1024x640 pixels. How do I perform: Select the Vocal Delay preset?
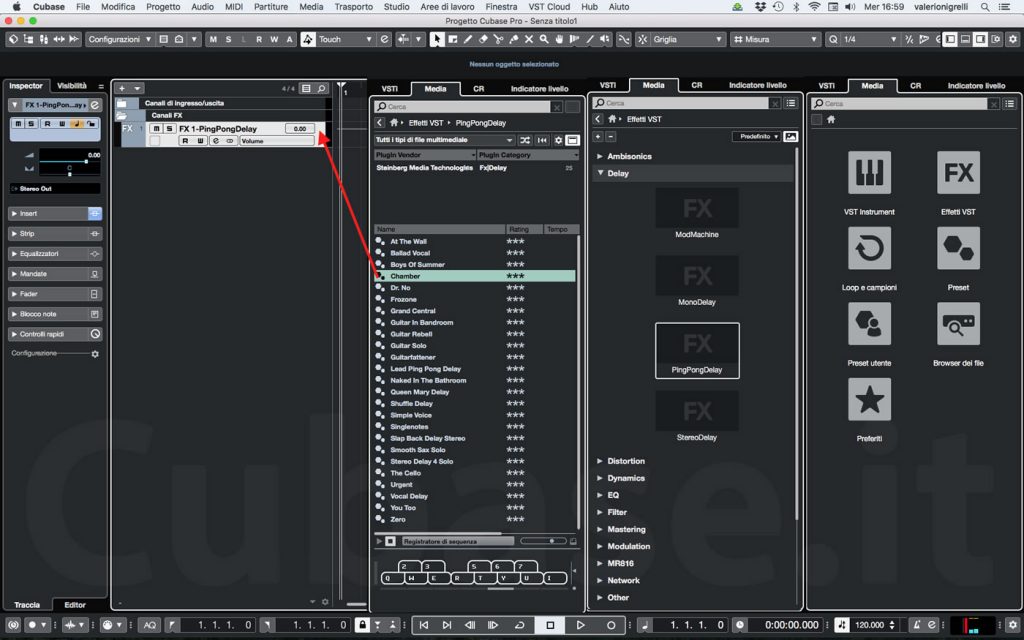(475, 496)
